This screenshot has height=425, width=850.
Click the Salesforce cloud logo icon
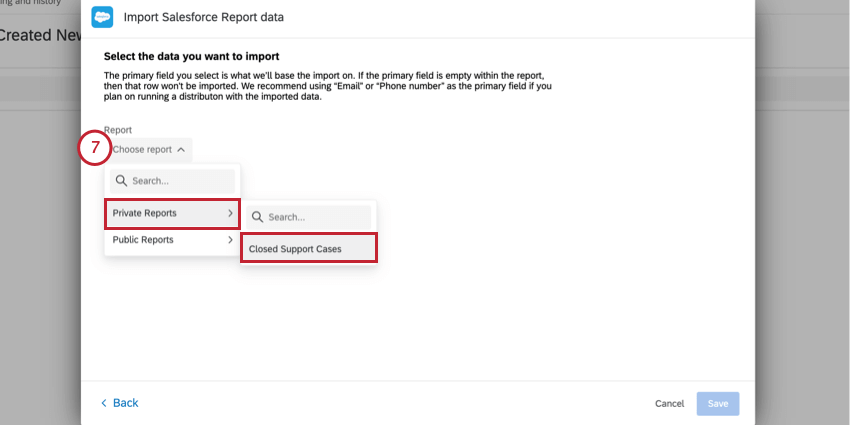pos(102,17)
